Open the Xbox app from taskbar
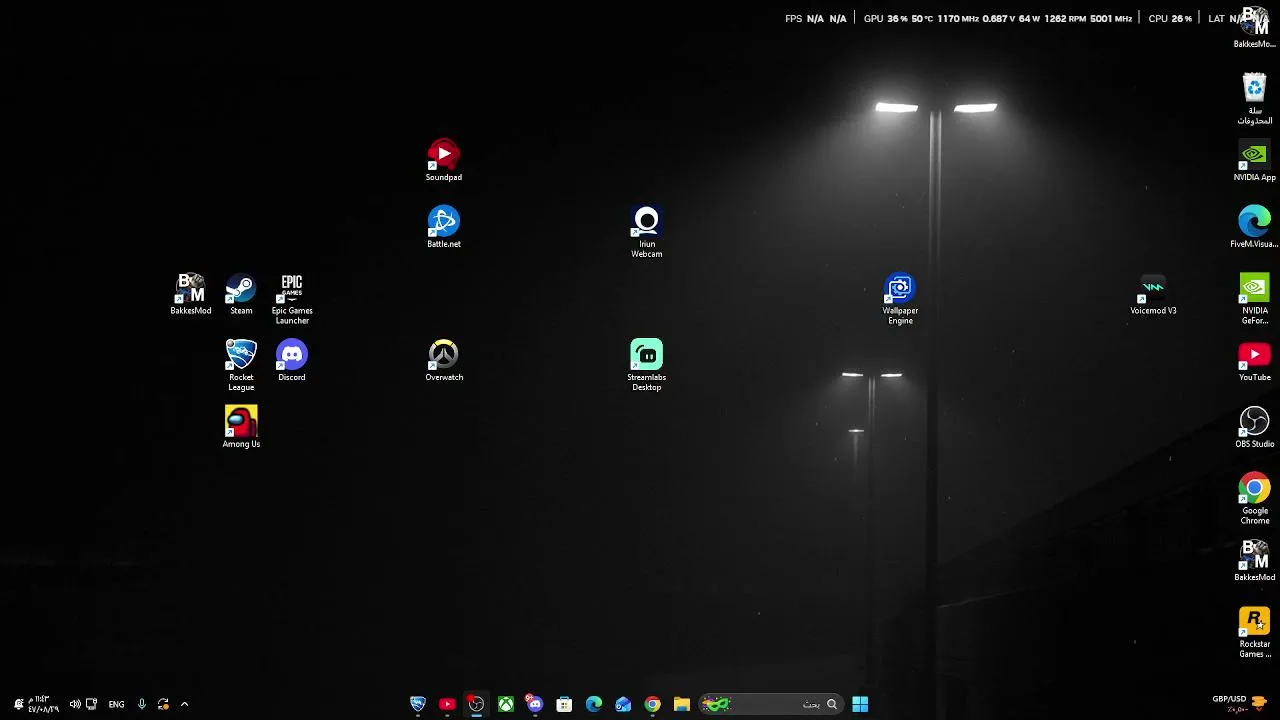This screenshot has height=720, width=1280. [506, 704]
